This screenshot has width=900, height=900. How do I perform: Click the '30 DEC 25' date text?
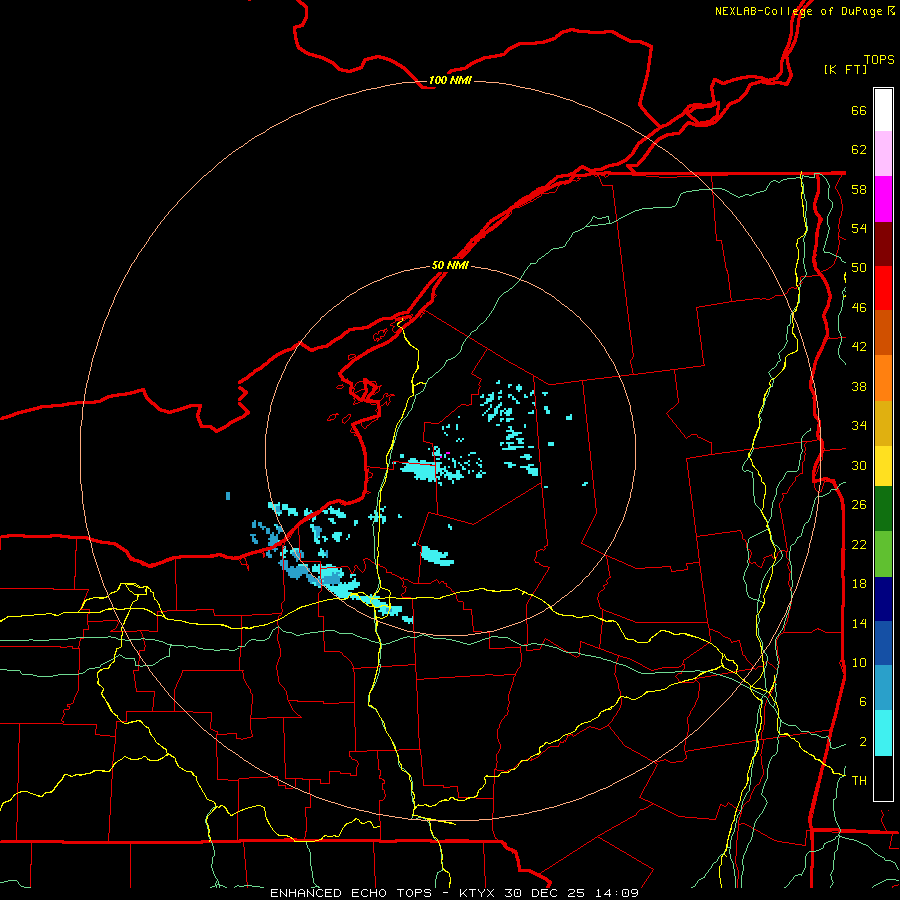(x=544, y=893)
